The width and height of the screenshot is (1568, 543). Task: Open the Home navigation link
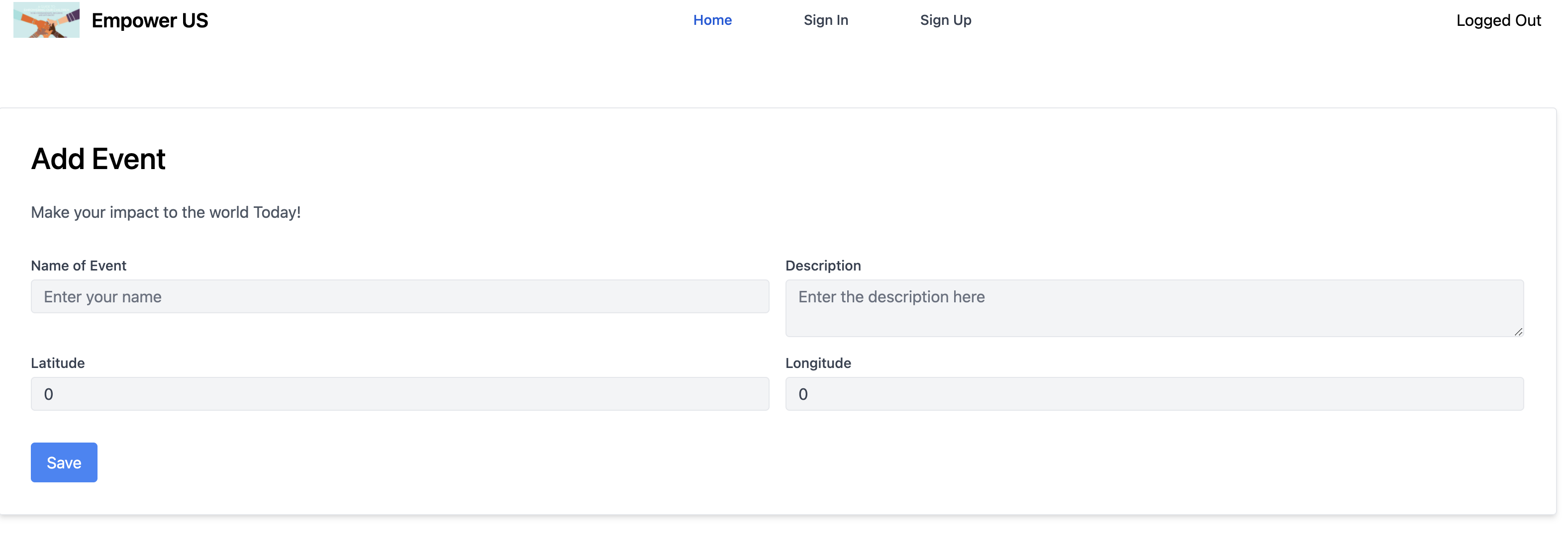[712, 20]
